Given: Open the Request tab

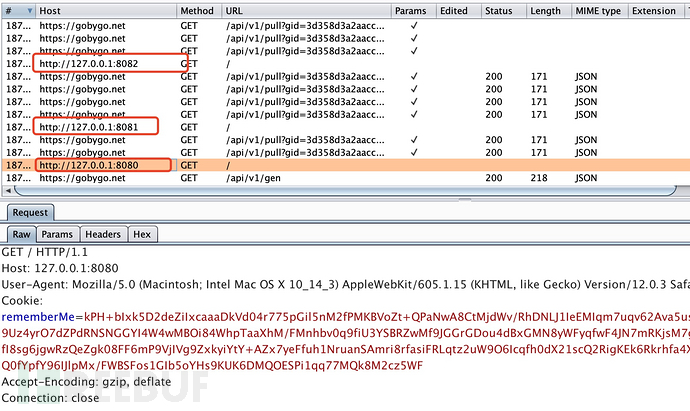Looking at the screenshot, I should 30,212.
